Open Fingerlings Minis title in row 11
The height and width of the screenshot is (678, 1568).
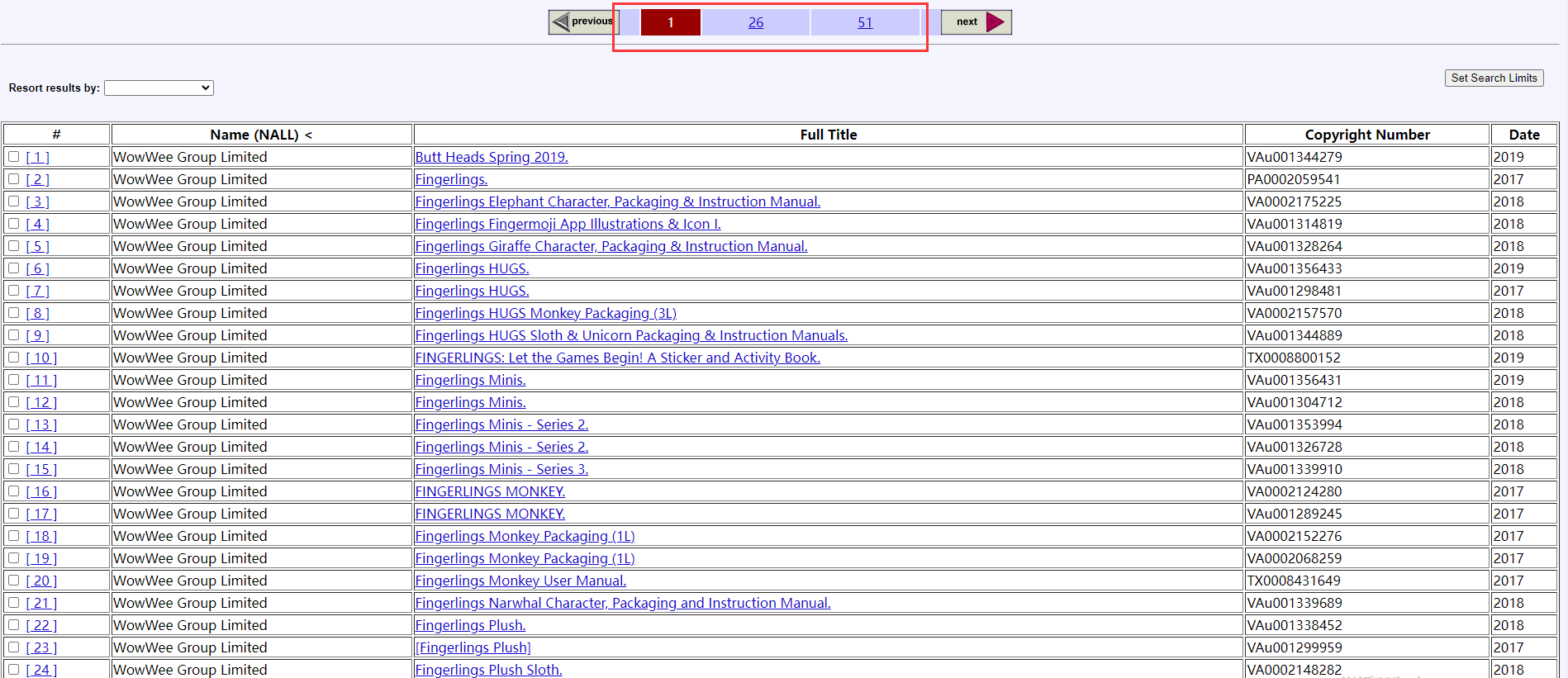[470, 380]
